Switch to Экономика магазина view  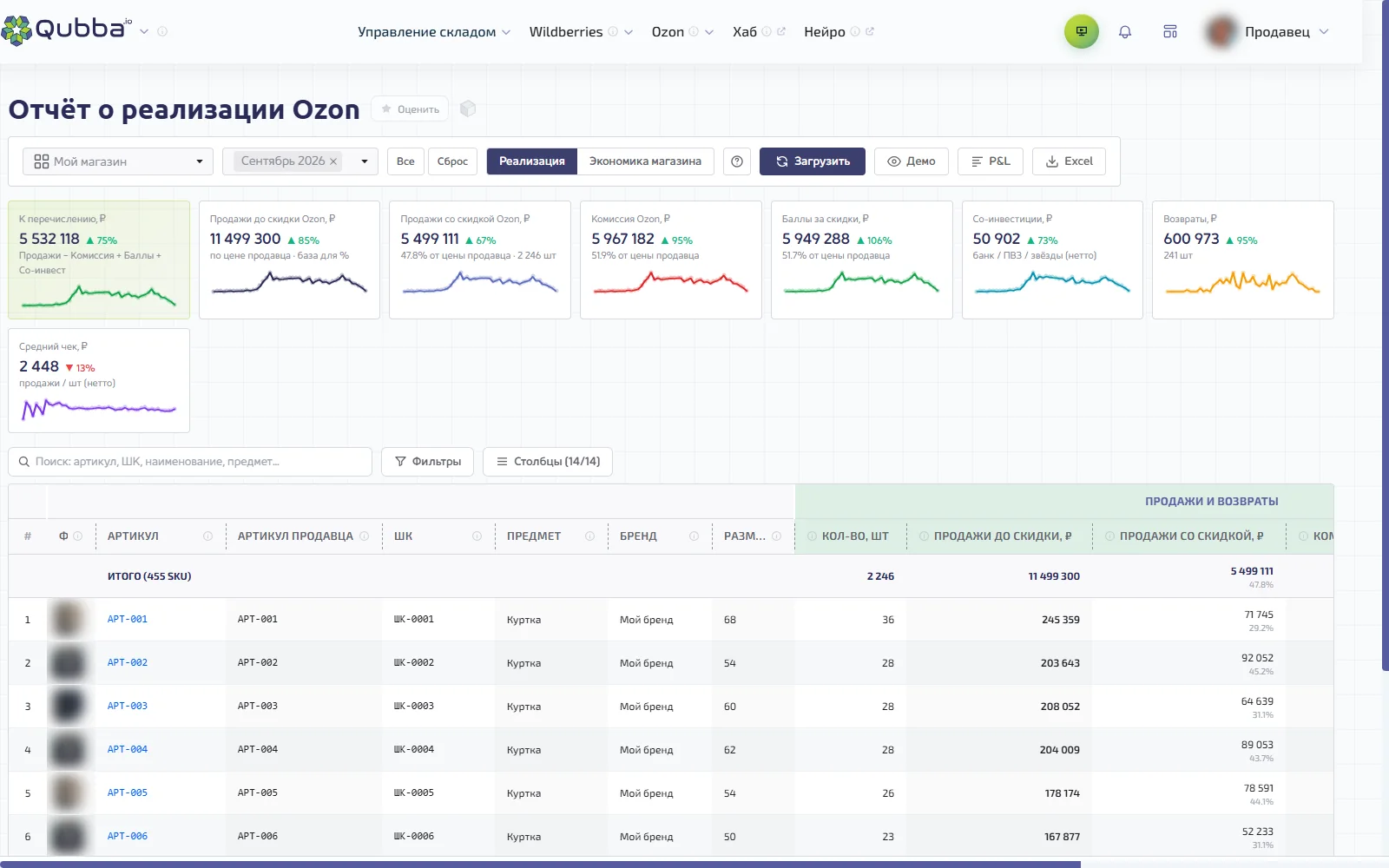click(x=645, y=161)
